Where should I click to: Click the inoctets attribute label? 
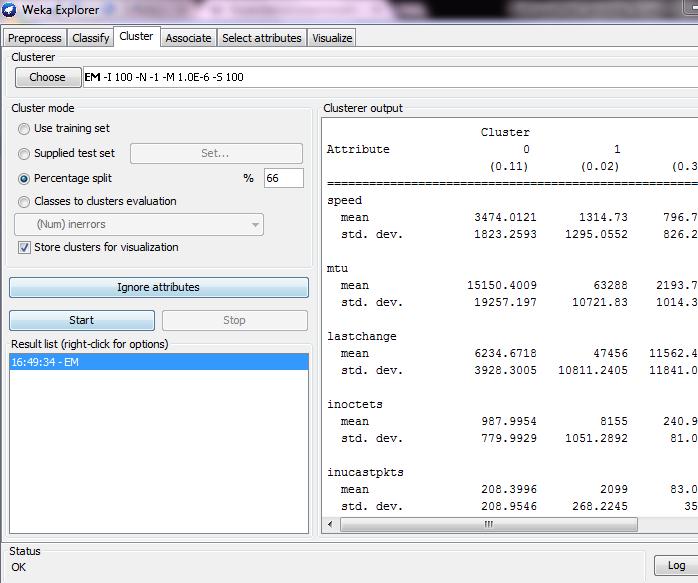point(355,404)
